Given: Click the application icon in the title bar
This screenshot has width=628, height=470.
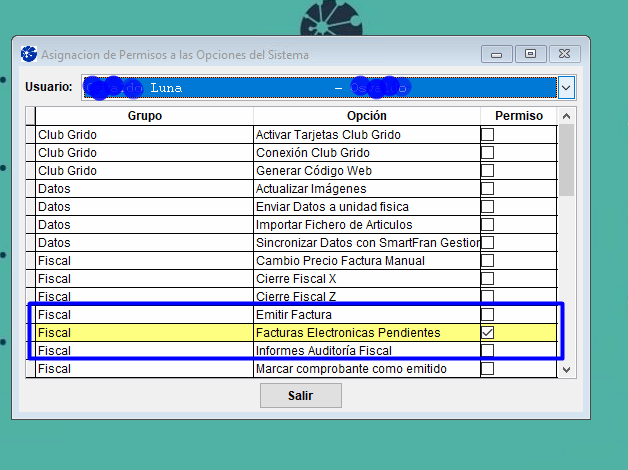Looking at the screenshot, I should tap(28, 54).
